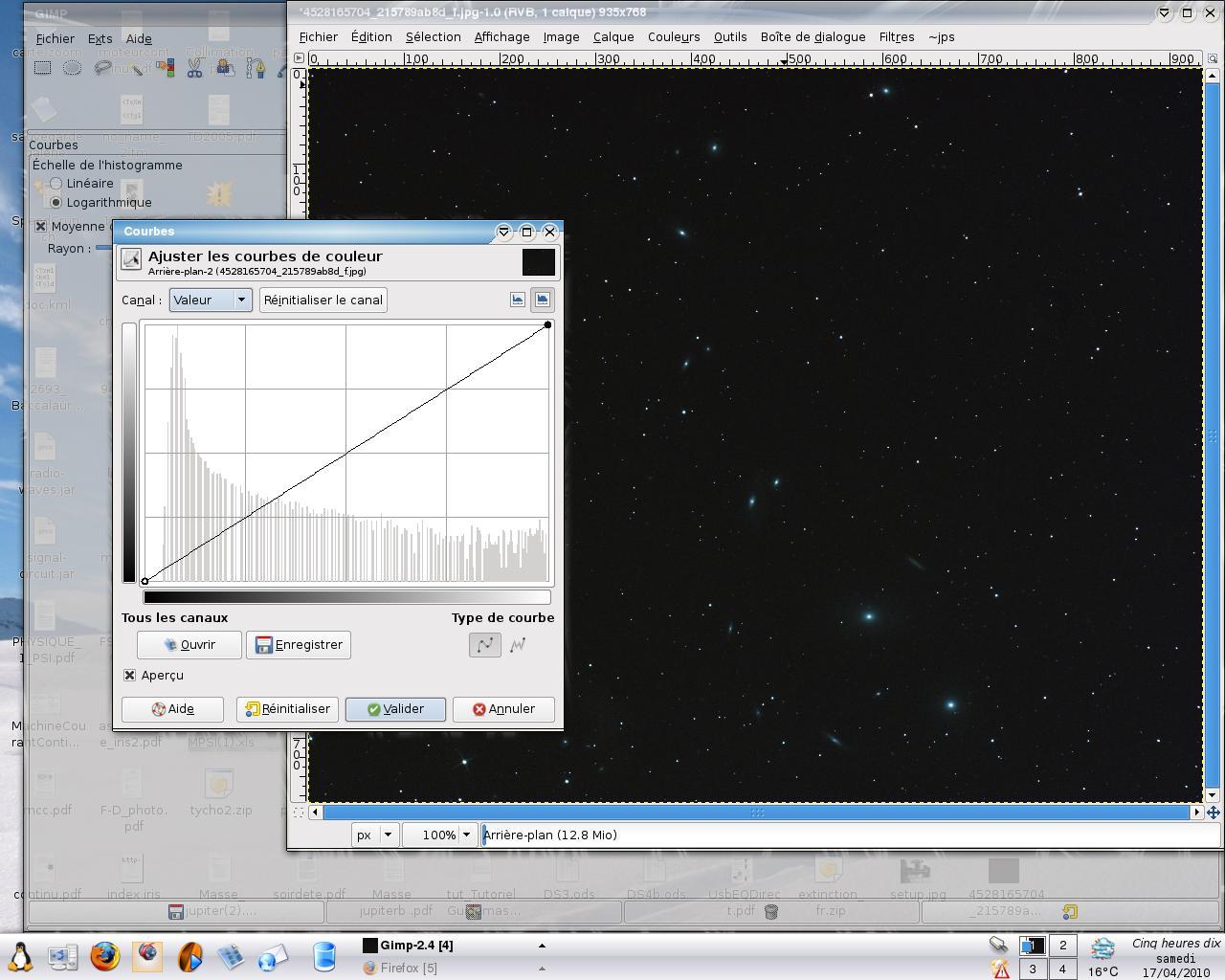Screen dimensions: 1225x980
Task: Open the Filtres menu
Action: [896, 37]
